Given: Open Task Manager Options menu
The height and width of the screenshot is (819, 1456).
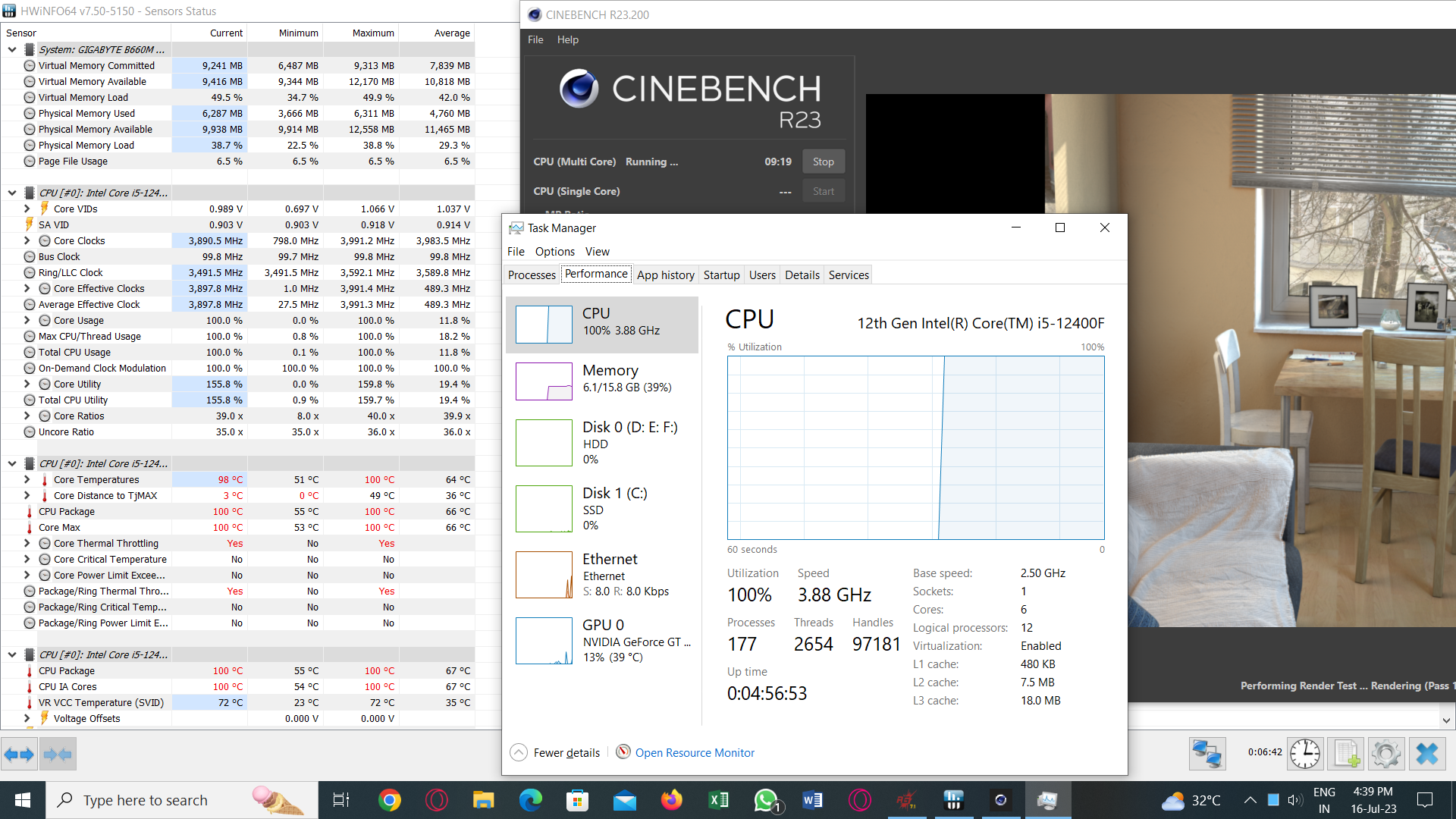Looking at the screenshot, I should pyautogui.click(x=555, y=251).
